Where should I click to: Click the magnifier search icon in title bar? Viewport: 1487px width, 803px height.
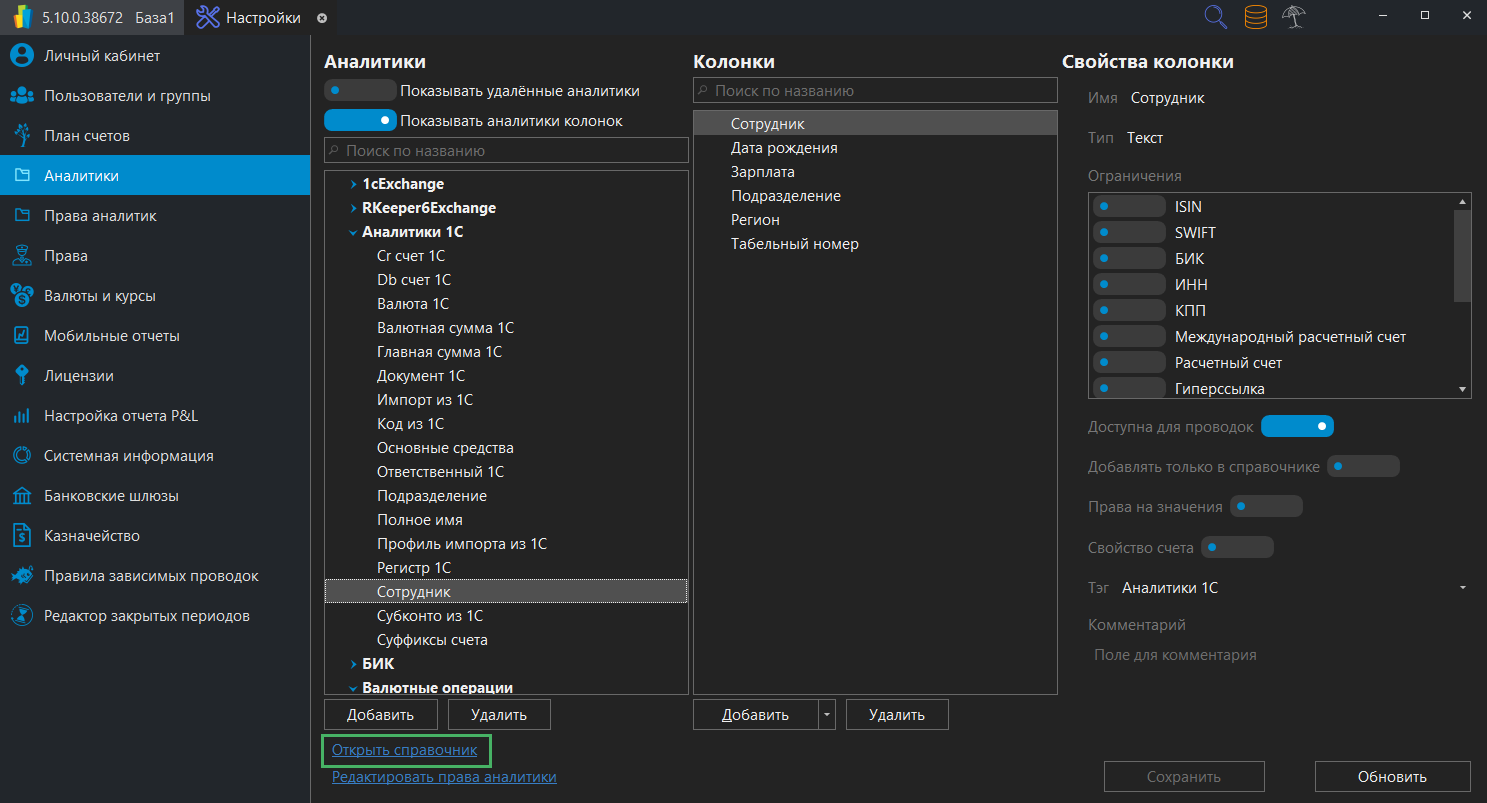click(x=1215, y=17)
